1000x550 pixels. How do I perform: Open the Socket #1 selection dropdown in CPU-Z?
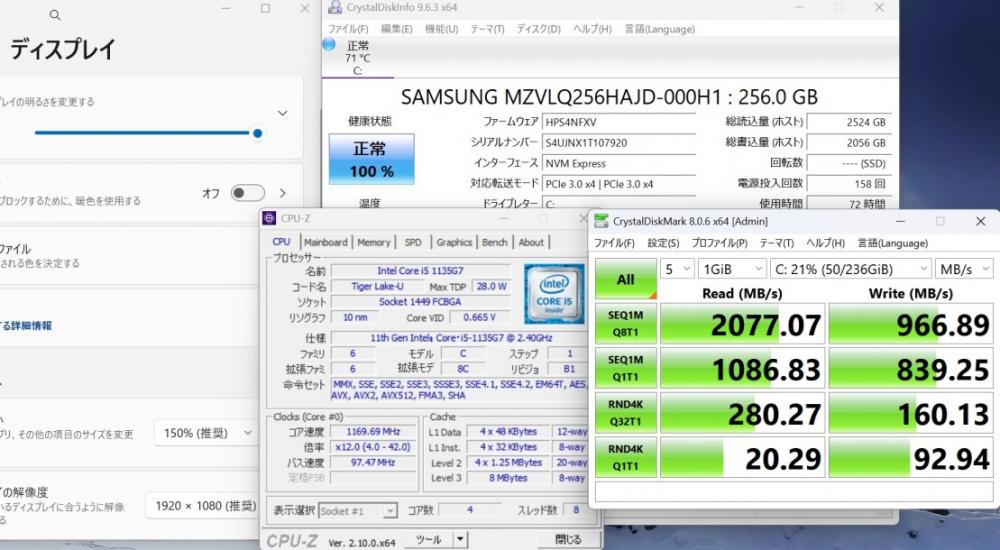358,511
